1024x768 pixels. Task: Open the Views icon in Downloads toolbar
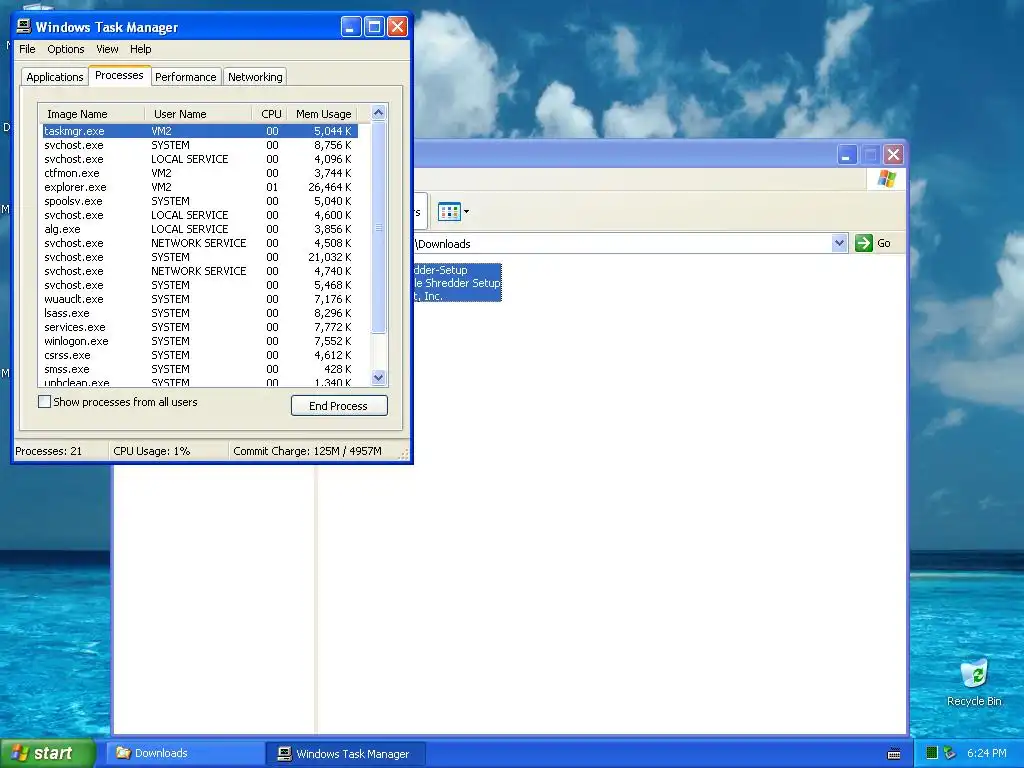[x=449, y=212]
